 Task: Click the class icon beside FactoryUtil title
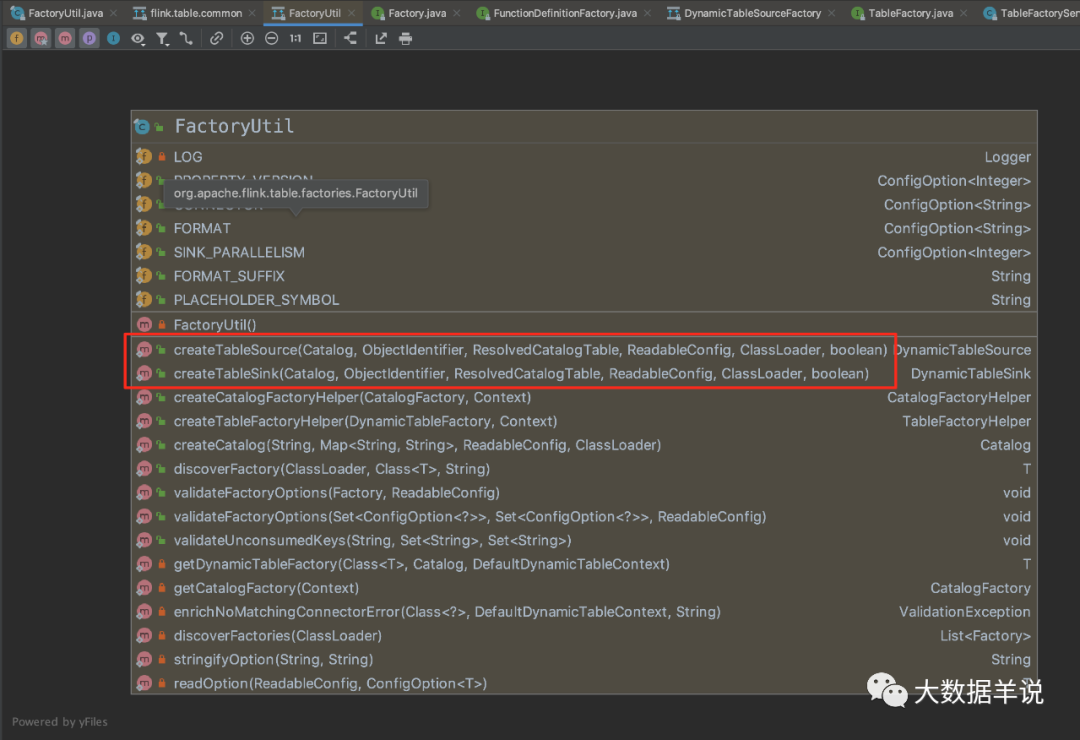pos(142,127)
